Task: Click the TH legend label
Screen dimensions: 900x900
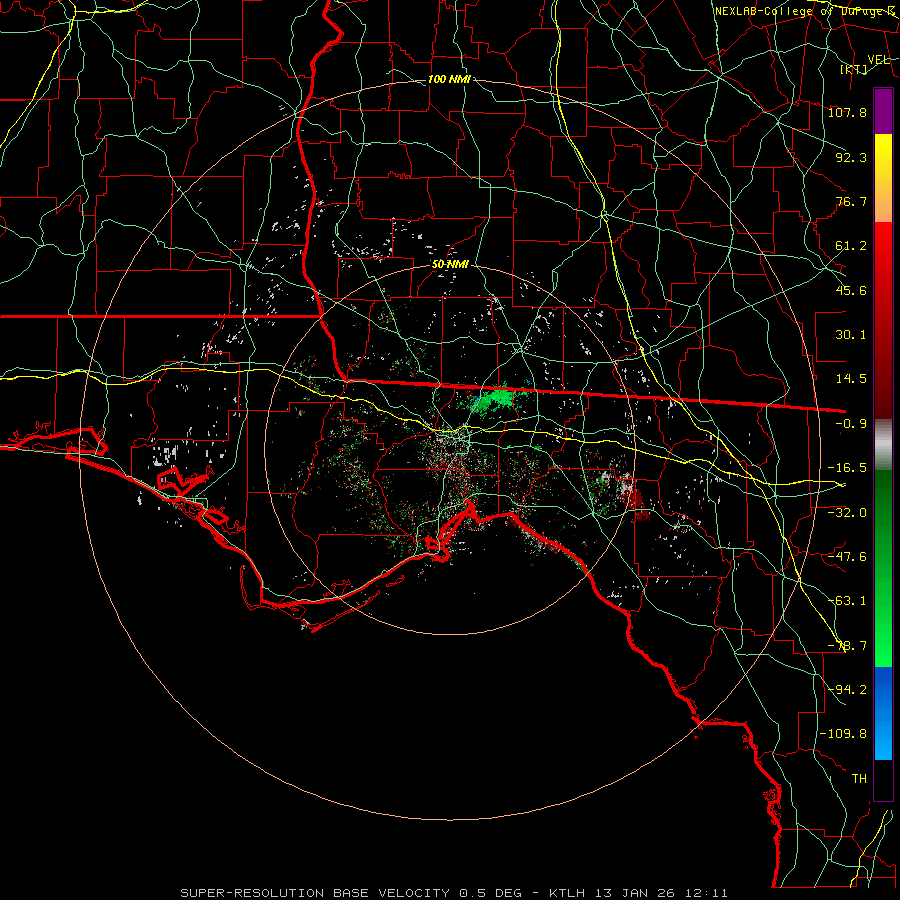Action: tap(859, 779)
